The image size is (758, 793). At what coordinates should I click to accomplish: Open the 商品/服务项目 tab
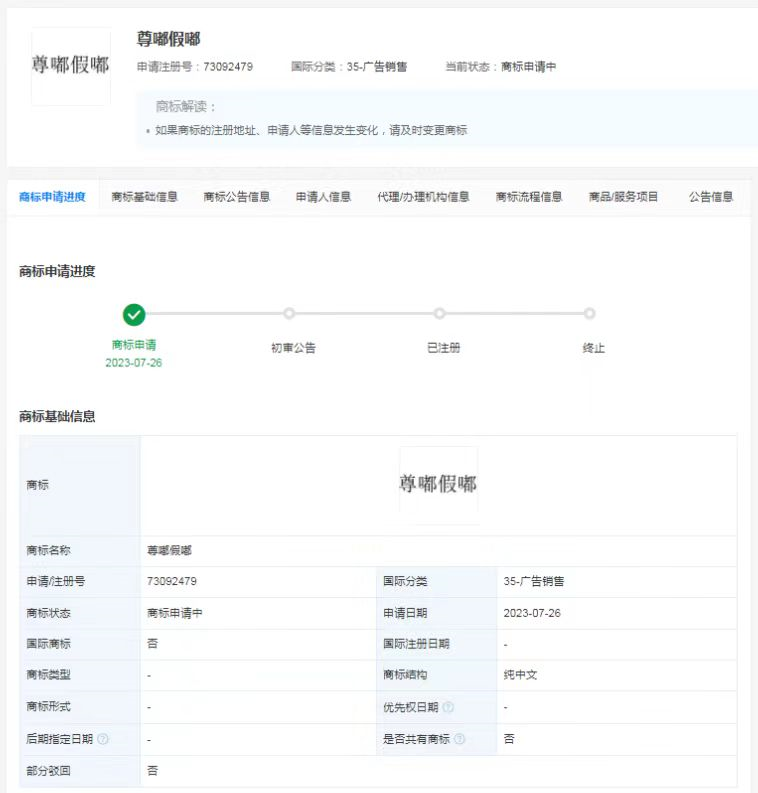624,197
